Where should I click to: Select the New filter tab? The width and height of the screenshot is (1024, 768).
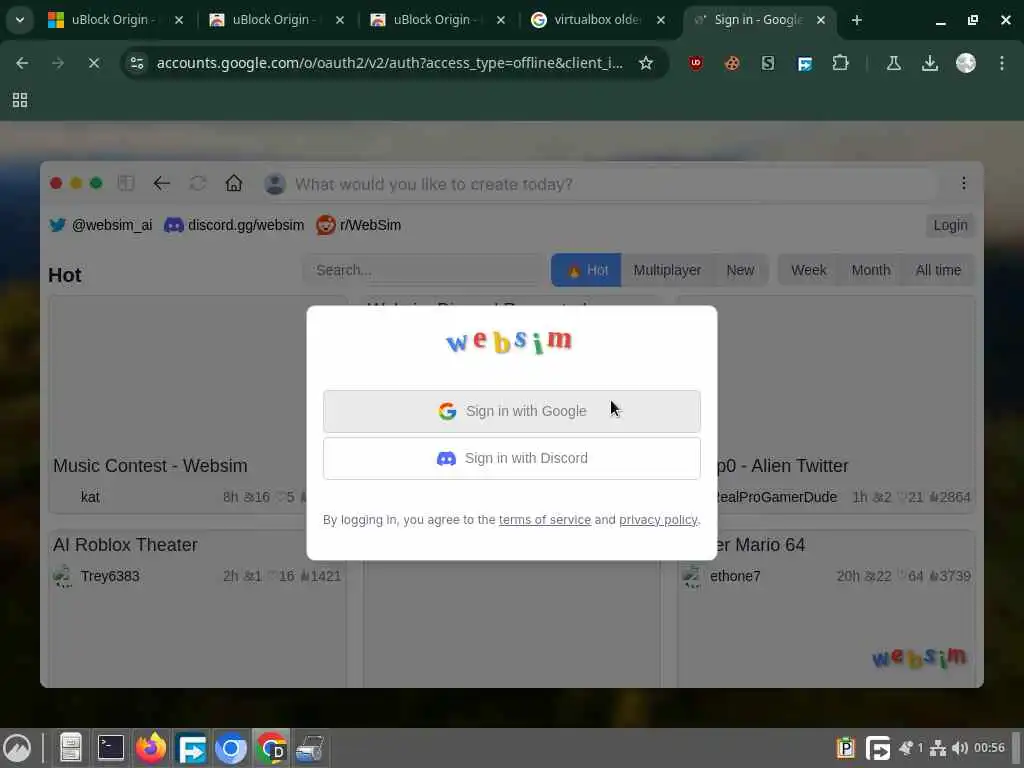pyautogui.click(x=740, y=270)
